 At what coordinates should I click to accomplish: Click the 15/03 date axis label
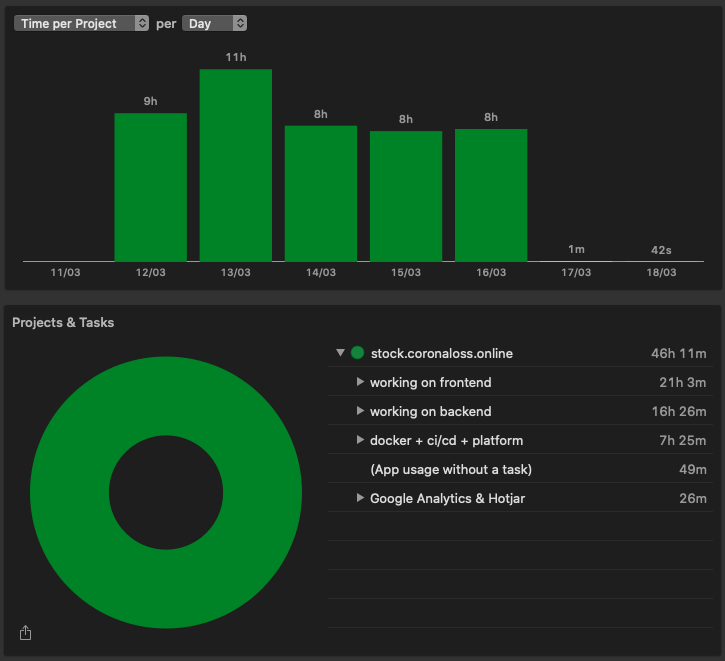(406, 272)
